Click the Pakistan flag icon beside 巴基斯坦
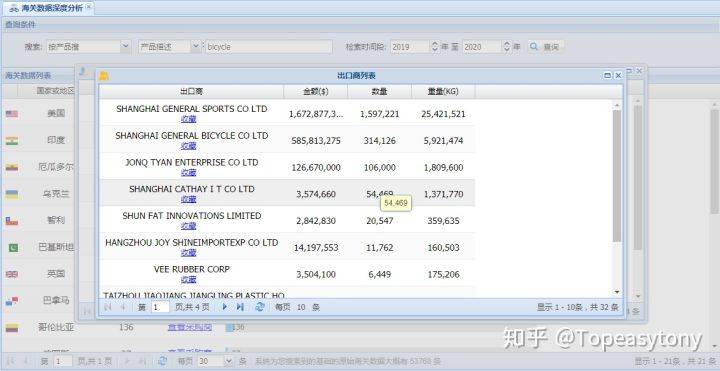Viewport: 720px width, 371px height. [13, 248]
